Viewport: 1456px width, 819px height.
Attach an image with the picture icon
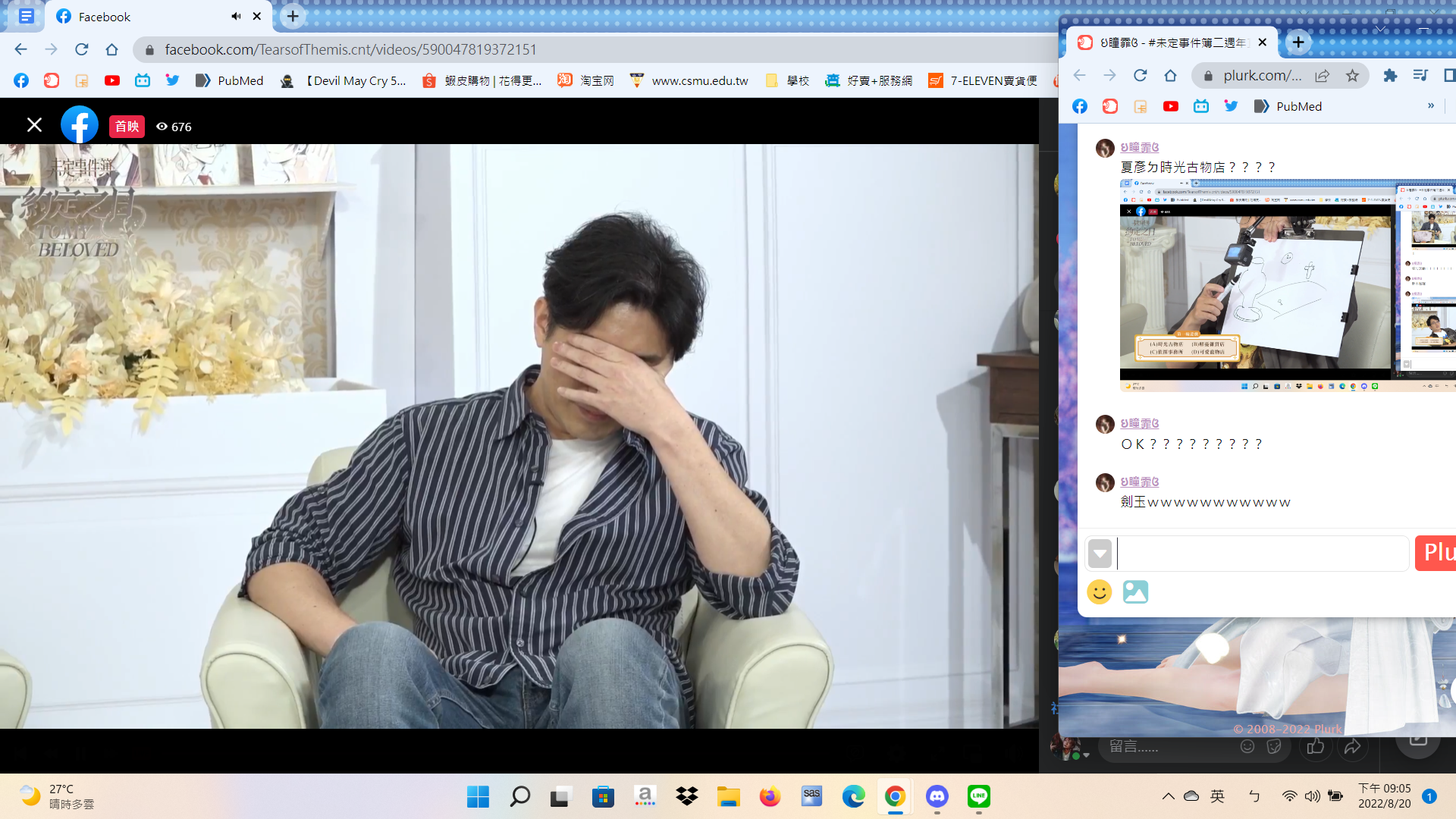(1135, 591)
